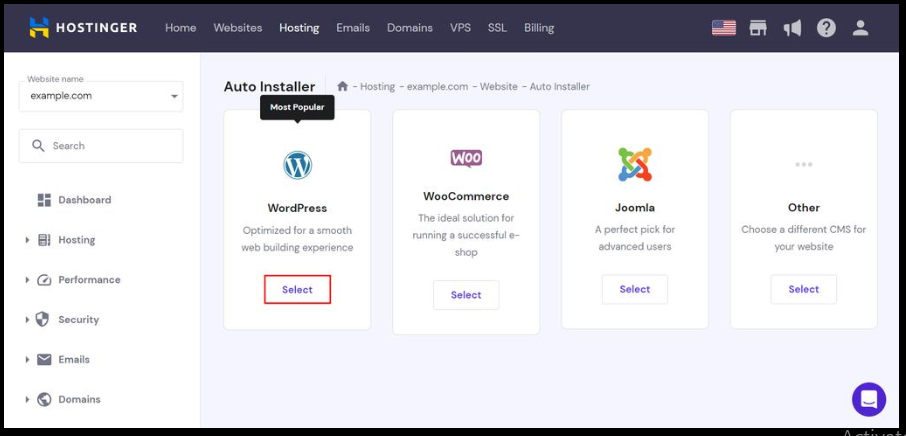Click the Hostinger logo
This screenshot has width=906, height=436.
click(x=84, y=28)
